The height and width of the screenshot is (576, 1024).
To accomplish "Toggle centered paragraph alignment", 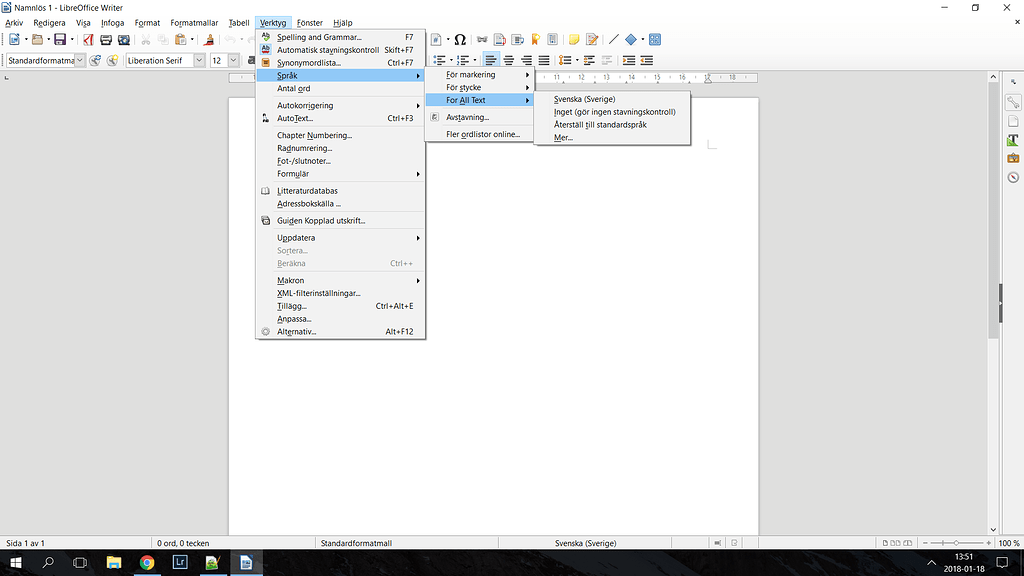I will tap(508, 59).
